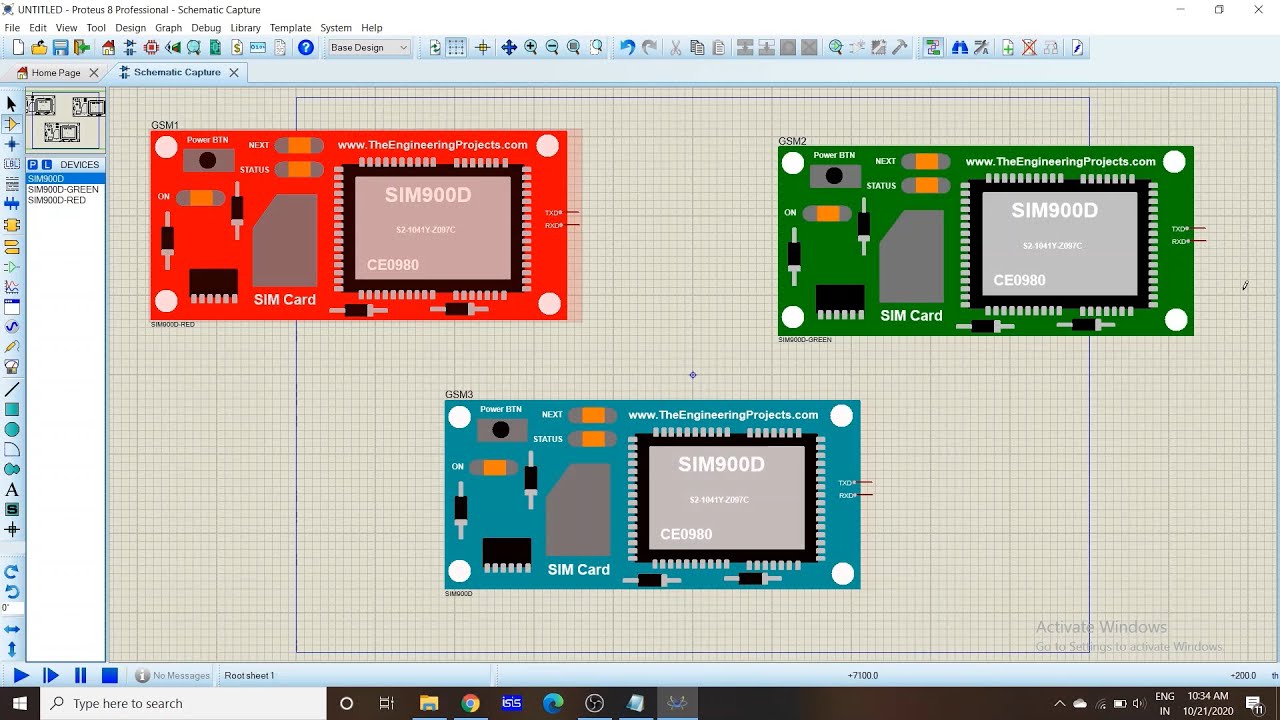Step the simulation forward one frame
The height and width of the screenshot is (720, 1280).
click(51, 676)
